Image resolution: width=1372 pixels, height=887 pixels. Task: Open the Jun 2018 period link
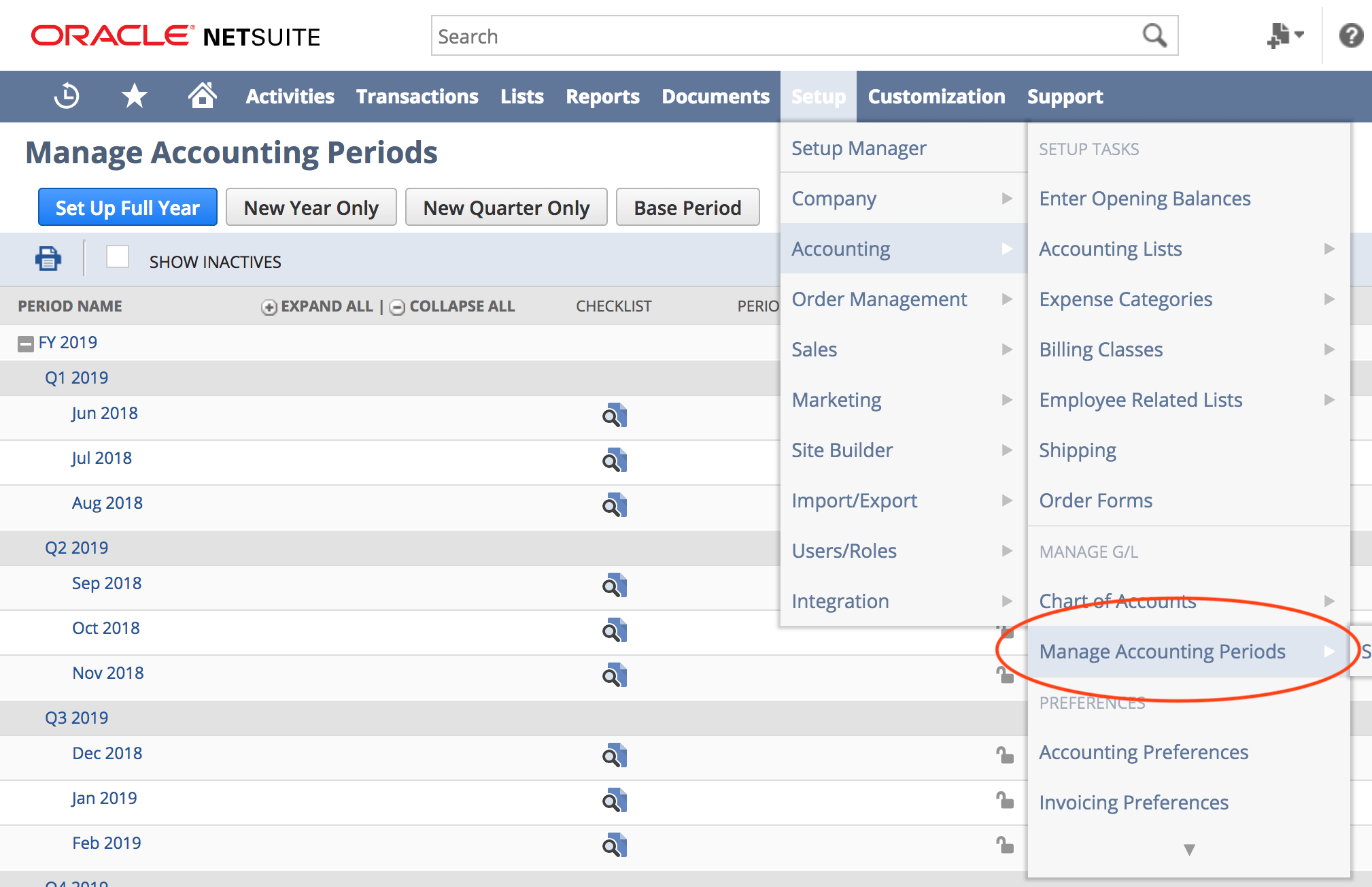click(x=105, y=413)
